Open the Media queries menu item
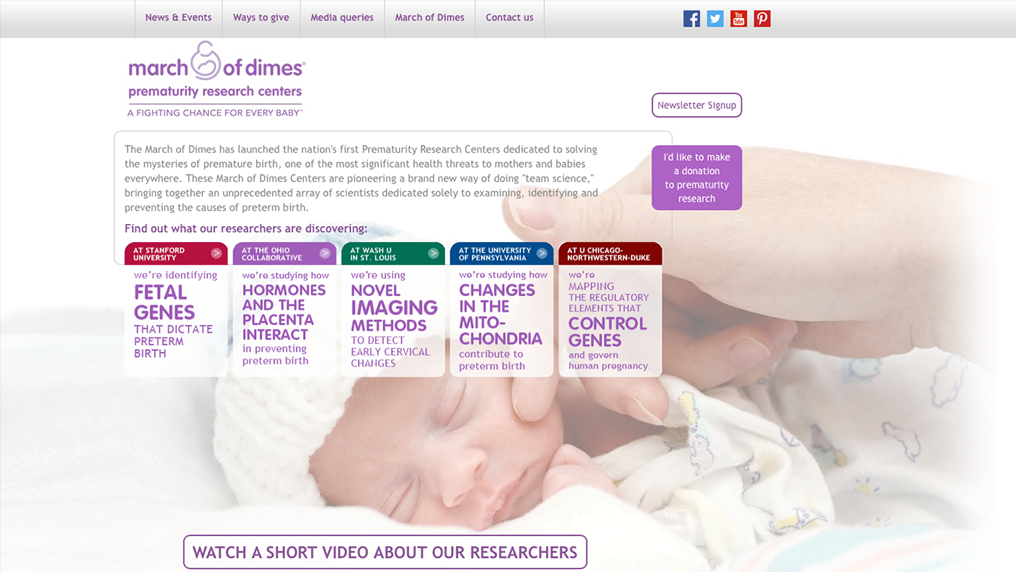This screenshot has width=1016, height=572. point(342,18)
